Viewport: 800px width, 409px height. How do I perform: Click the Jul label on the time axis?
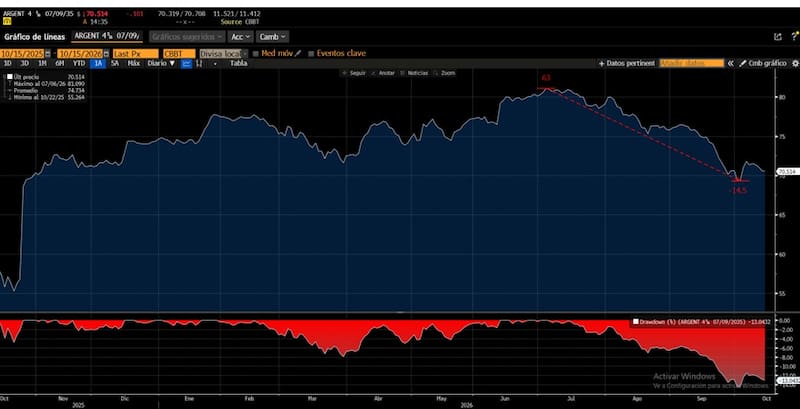[571, 398]
